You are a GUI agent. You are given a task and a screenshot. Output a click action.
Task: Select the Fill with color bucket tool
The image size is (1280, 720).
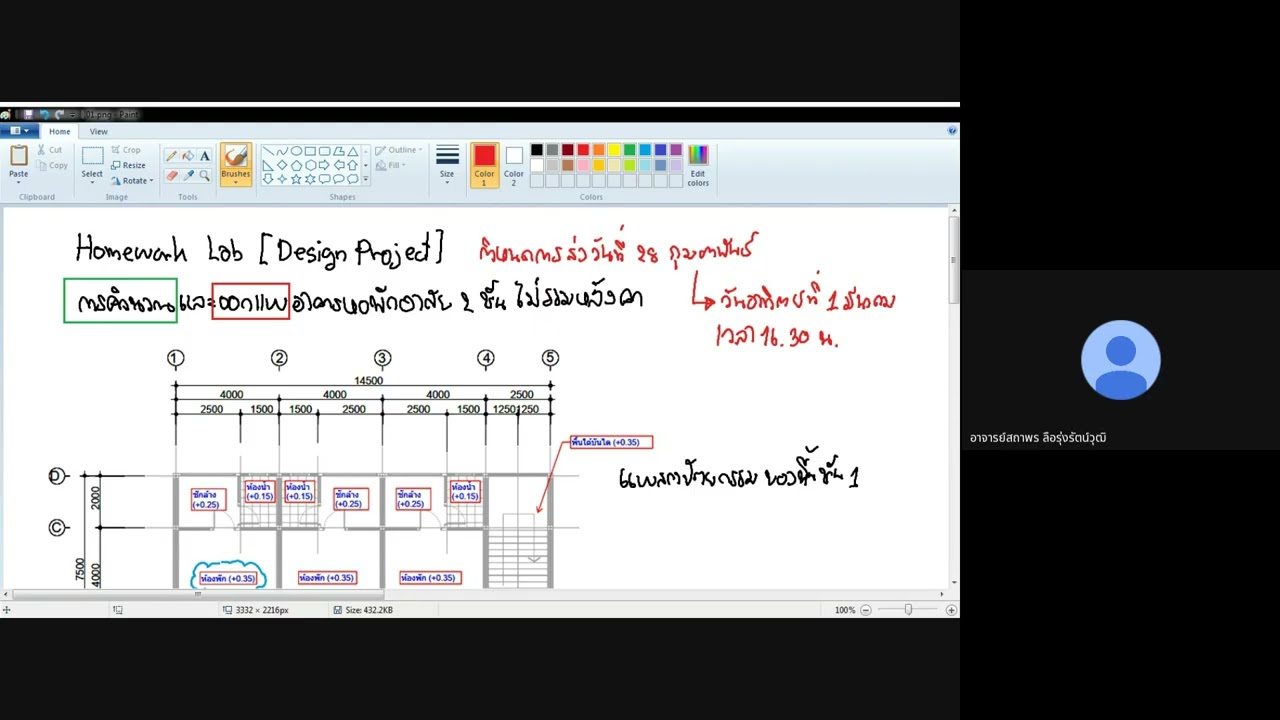[188, 156]
